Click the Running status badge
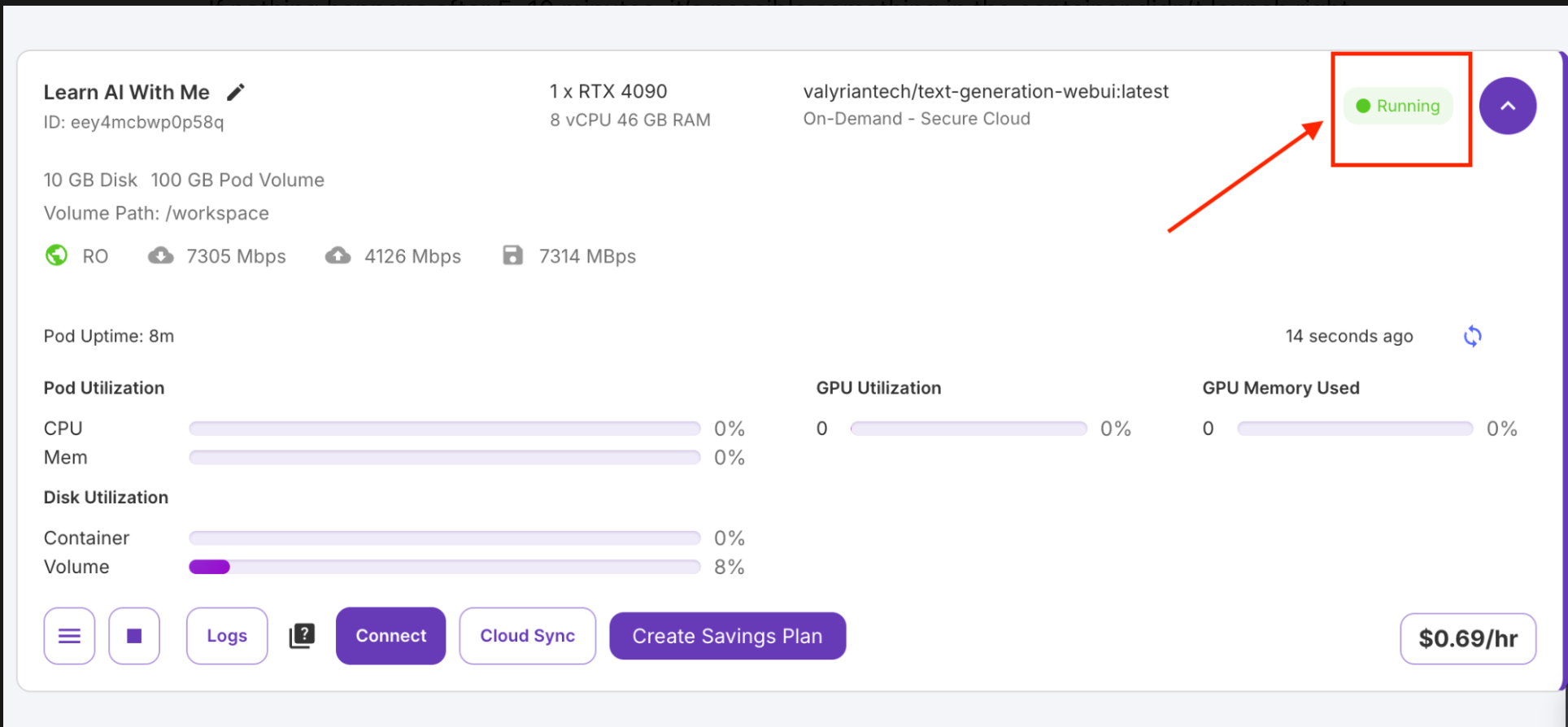Image resolution: width=1568 pixels, height=727 pixels. pos(1398,106)
